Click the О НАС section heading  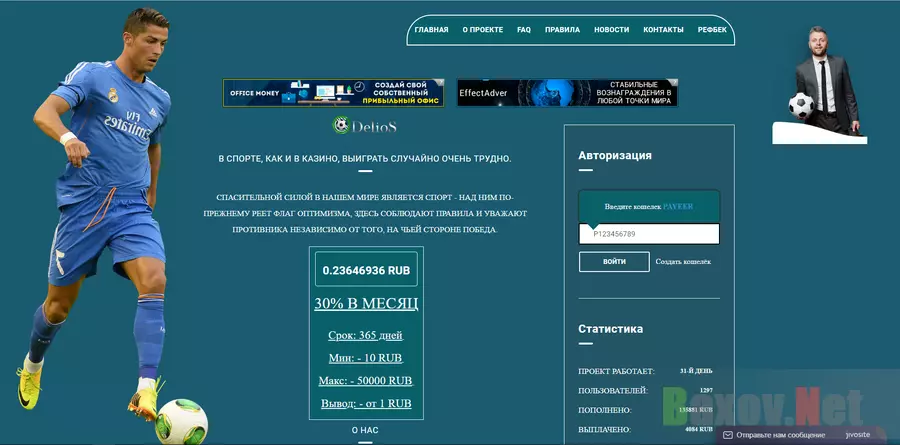click(365, 430)
